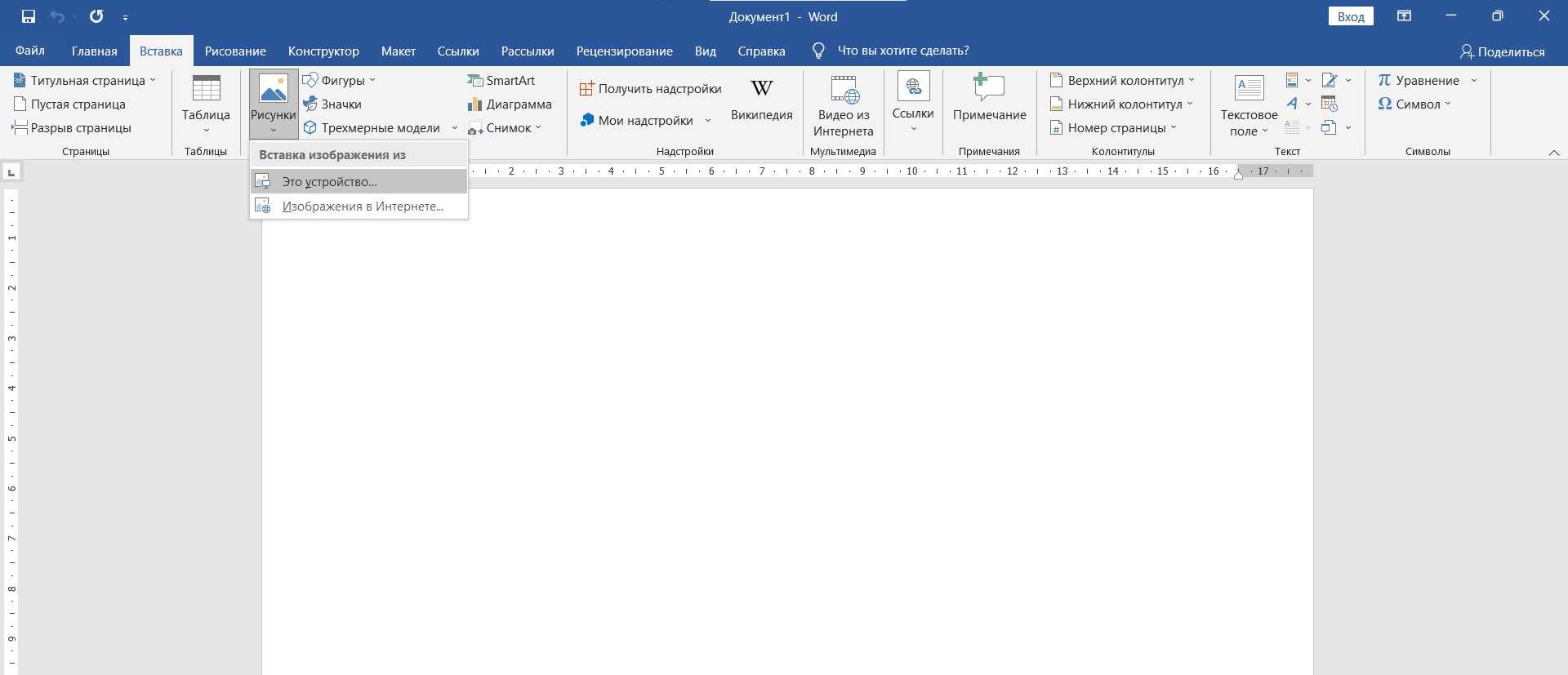1568x675 pixels.
Task: Click the Вход sign-in button
Action: click(1350, 16)
